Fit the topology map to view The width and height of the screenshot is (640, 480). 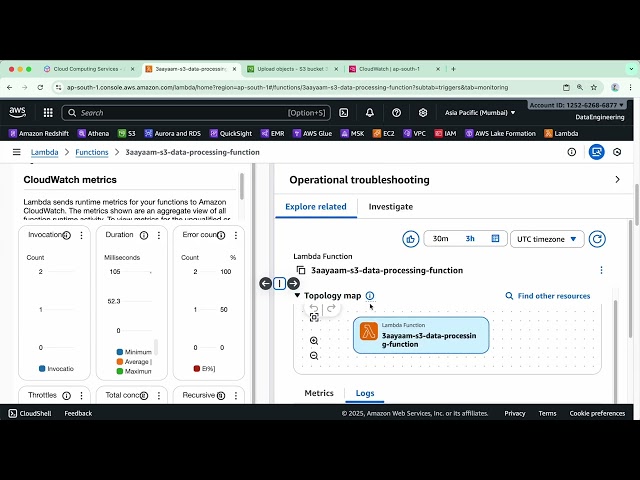314,318
